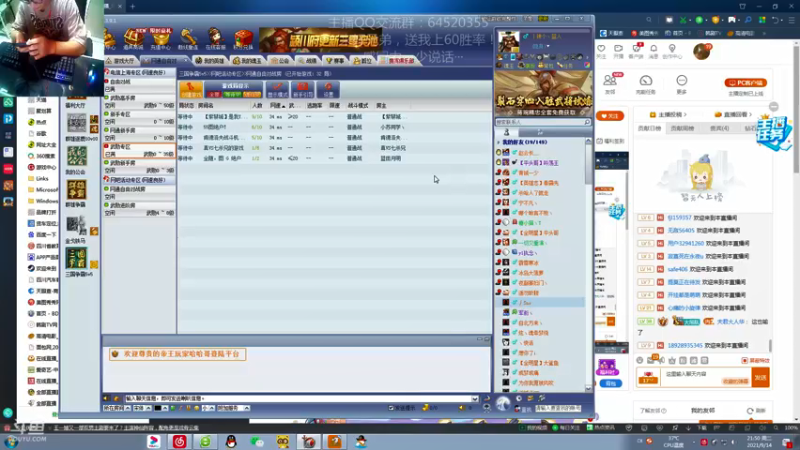Switch to the 战绩 records tab
The image size is (800, 450).
point(307,61)
